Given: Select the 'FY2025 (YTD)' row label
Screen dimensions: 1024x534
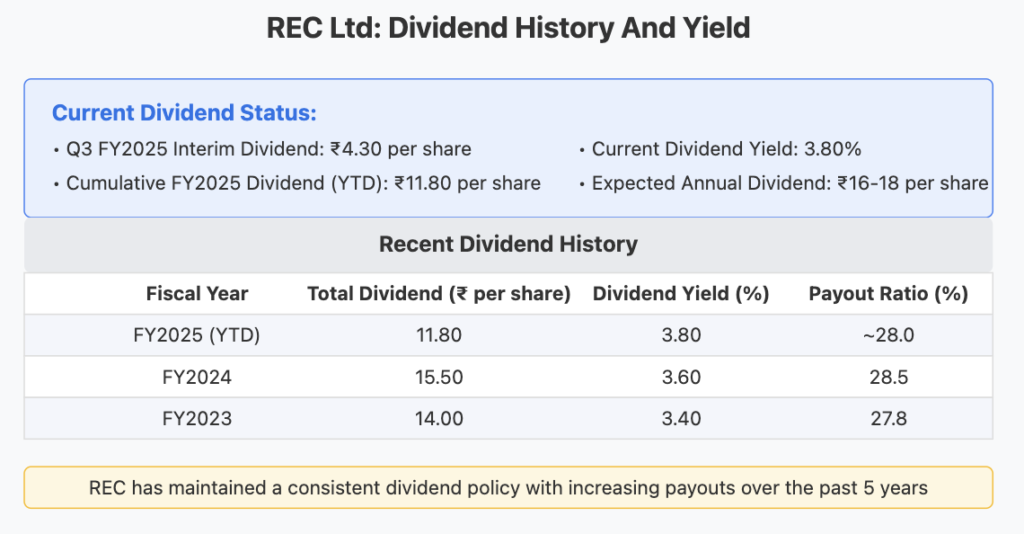Looking at the screenshot, I should click(197, 336).
